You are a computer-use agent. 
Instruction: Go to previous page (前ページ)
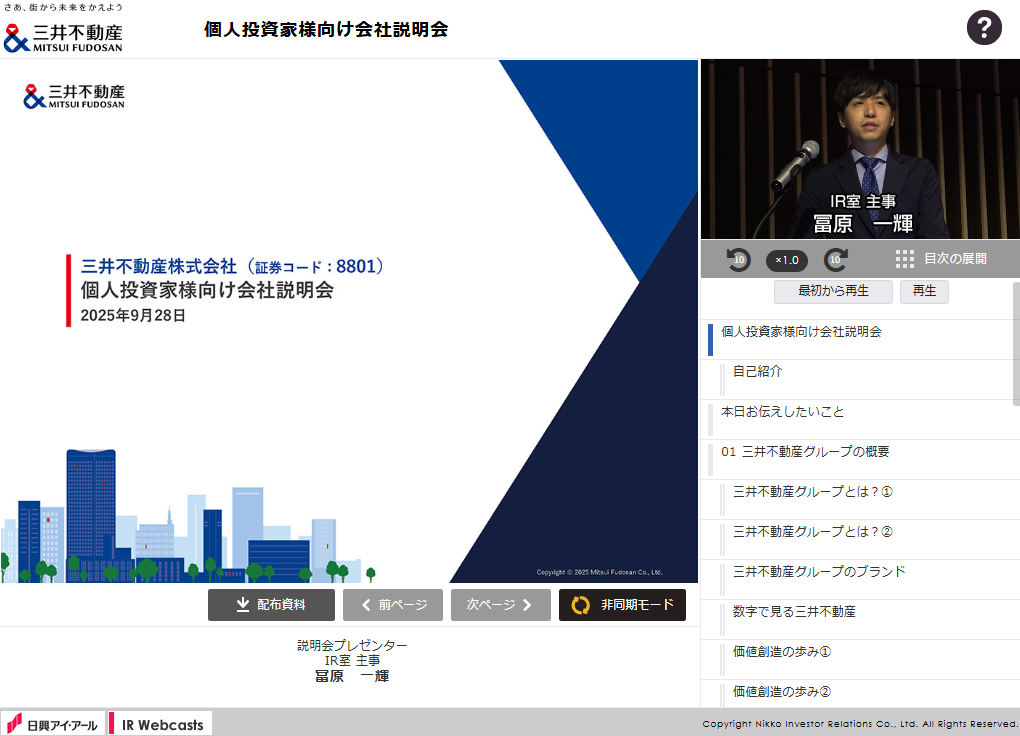click(x=393, y=605)
